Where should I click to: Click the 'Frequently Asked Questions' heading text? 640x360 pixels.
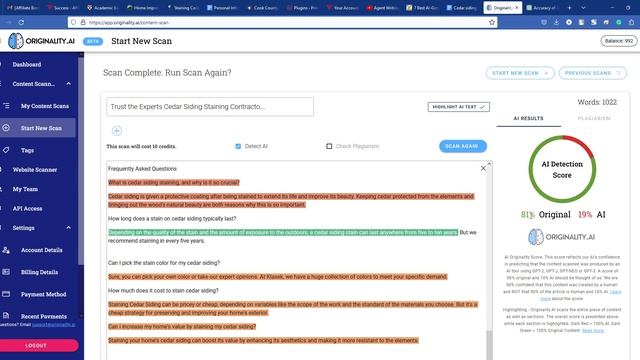click(x=142, y=169)
